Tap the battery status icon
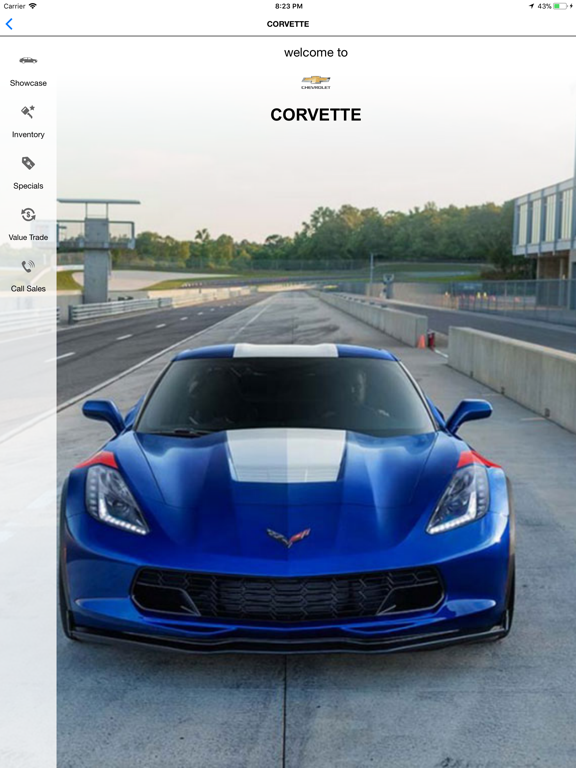 [561, 6]
